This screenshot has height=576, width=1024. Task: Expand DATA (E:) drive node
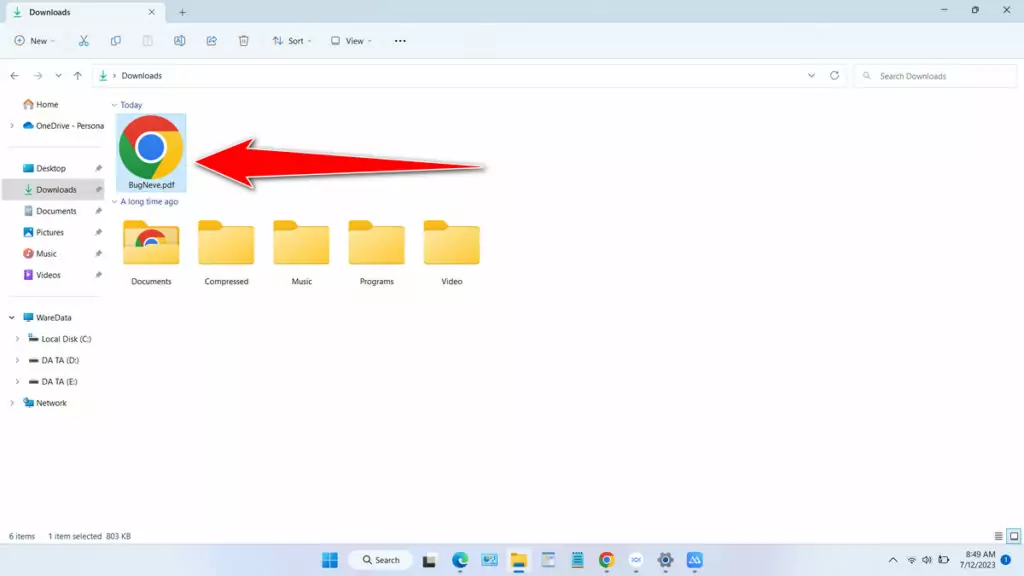click(18, 381)
